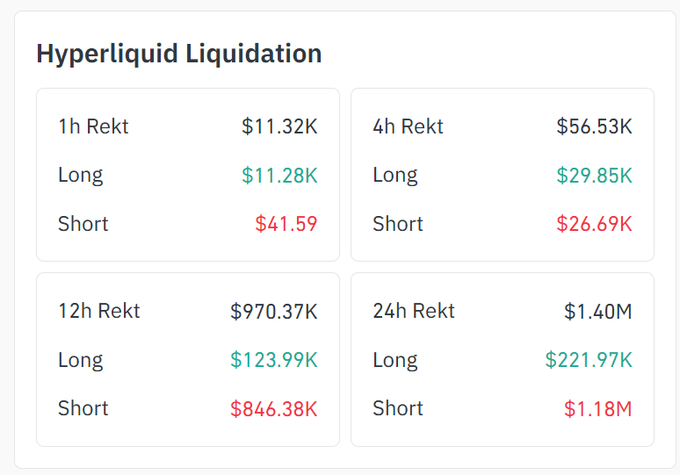Click the 4h Long value $29.85K
The image size is (680, 475).
click(594, 176)
